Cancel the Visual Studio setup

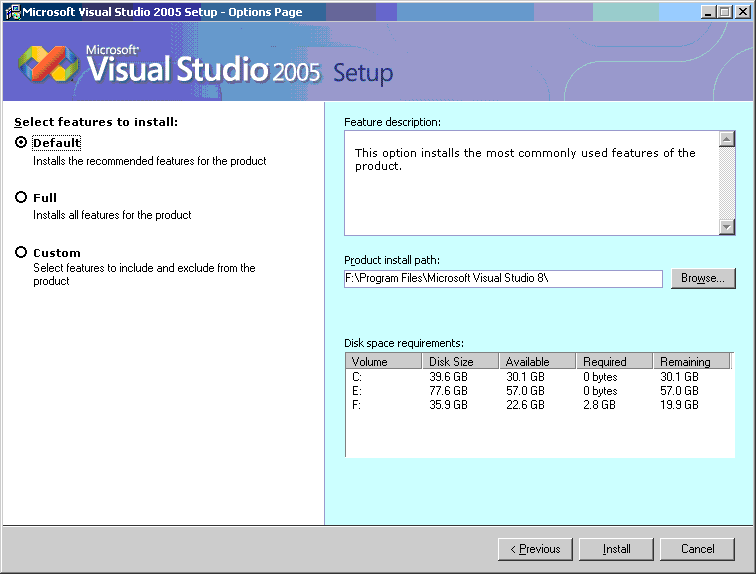coord(697,549)
